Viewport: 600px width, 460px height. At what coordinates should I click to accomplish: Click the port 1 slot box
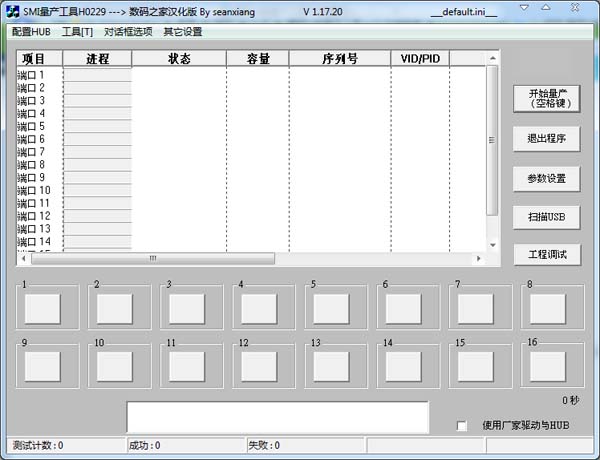point(42,309)
